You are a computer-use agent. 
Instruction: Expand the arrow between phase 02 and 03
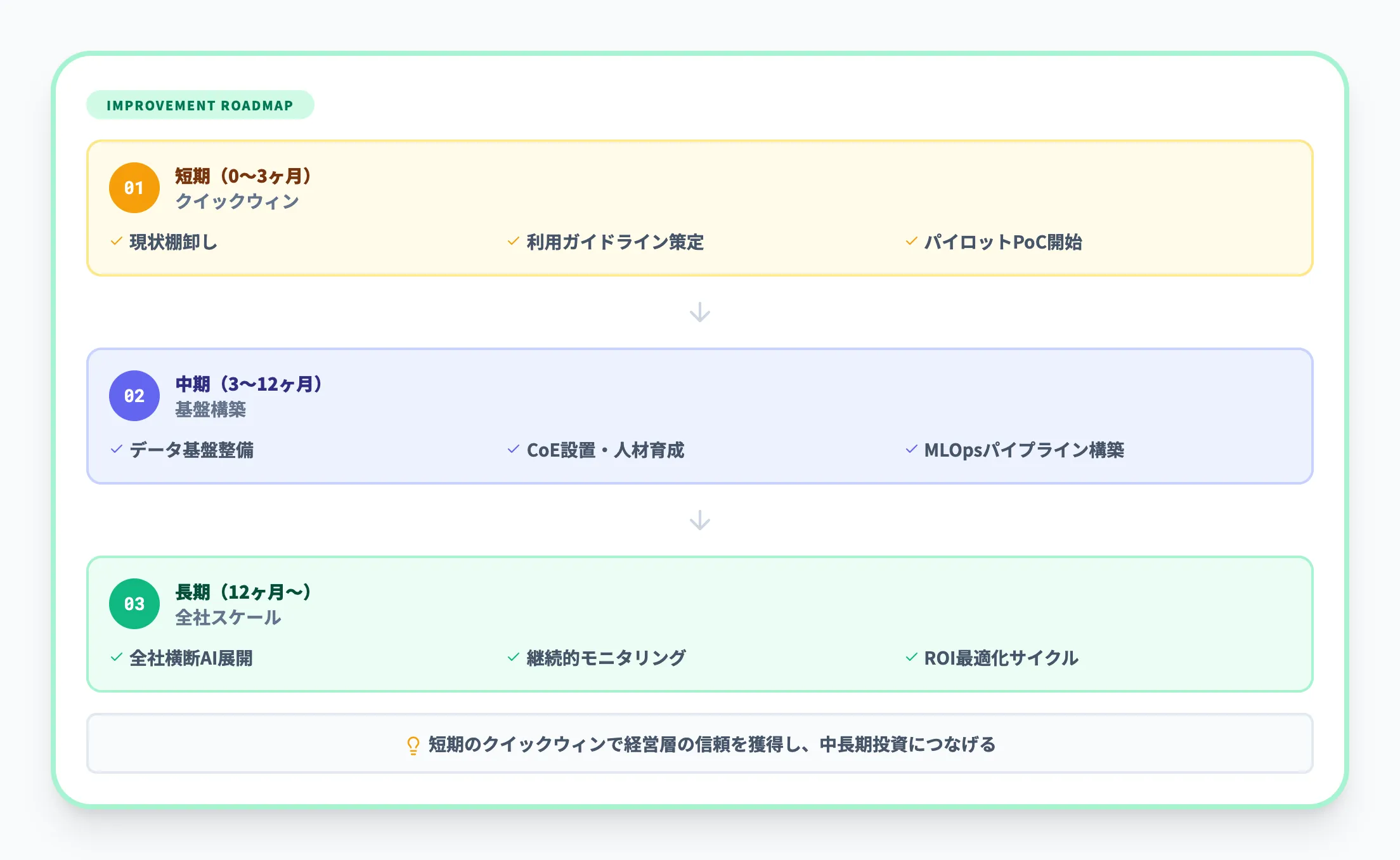(699, 520)
